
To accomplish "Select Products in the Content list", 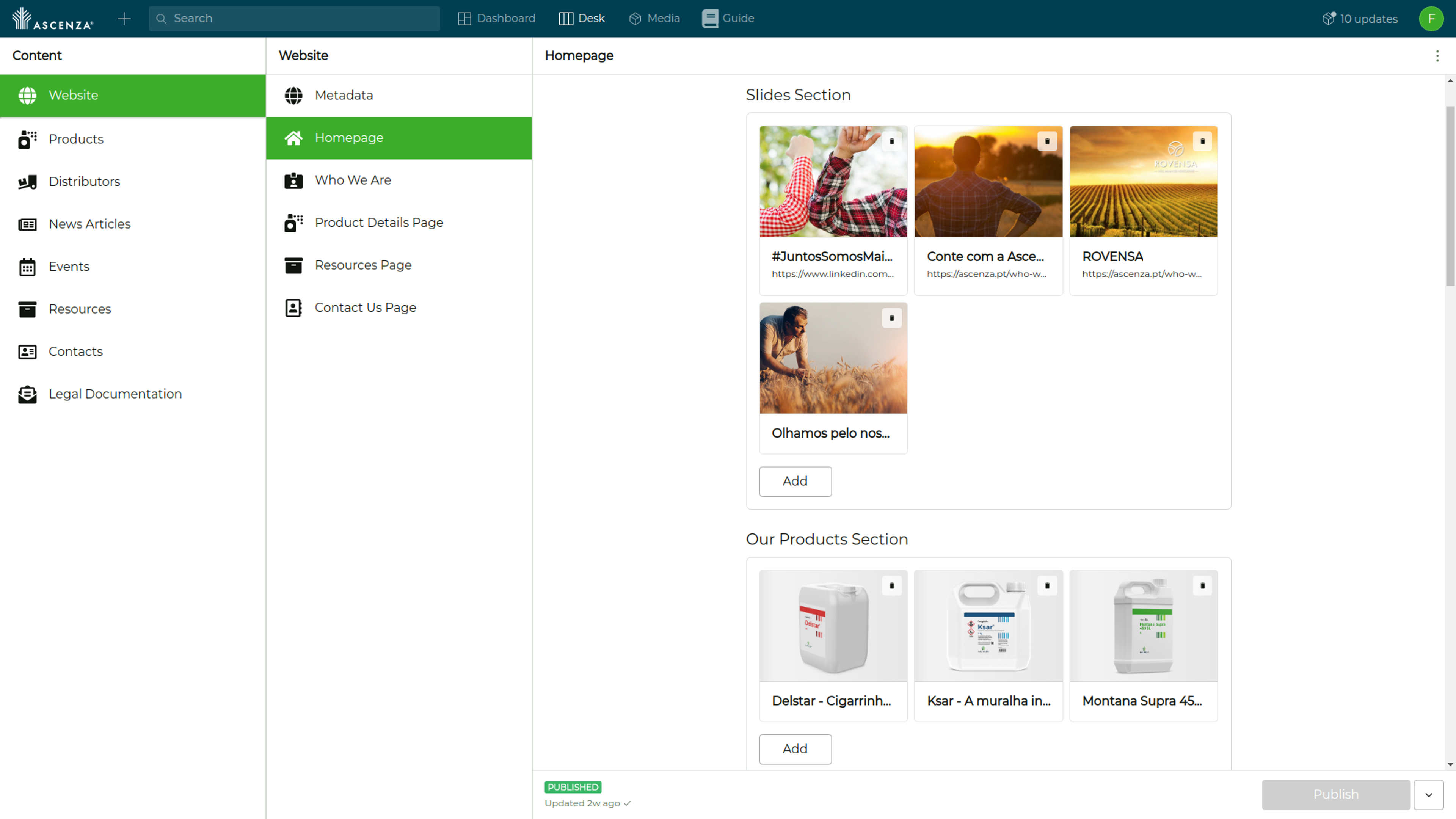I will pos(76,139).
